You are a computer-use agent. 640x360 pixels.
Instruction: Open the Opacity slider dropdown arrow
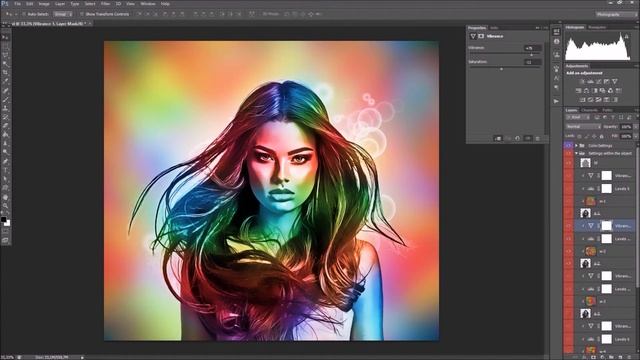(636, 127)
